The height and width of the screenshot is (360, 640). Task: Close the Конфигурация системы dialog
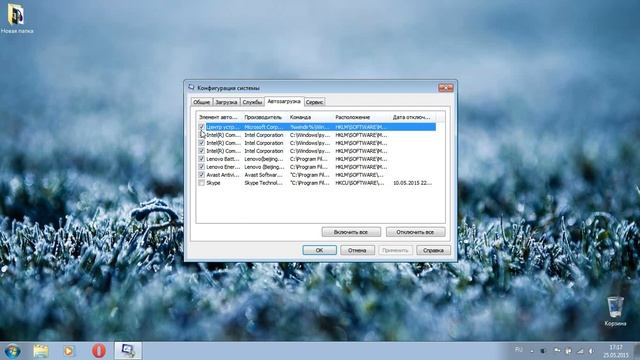(x=446, y=87)
